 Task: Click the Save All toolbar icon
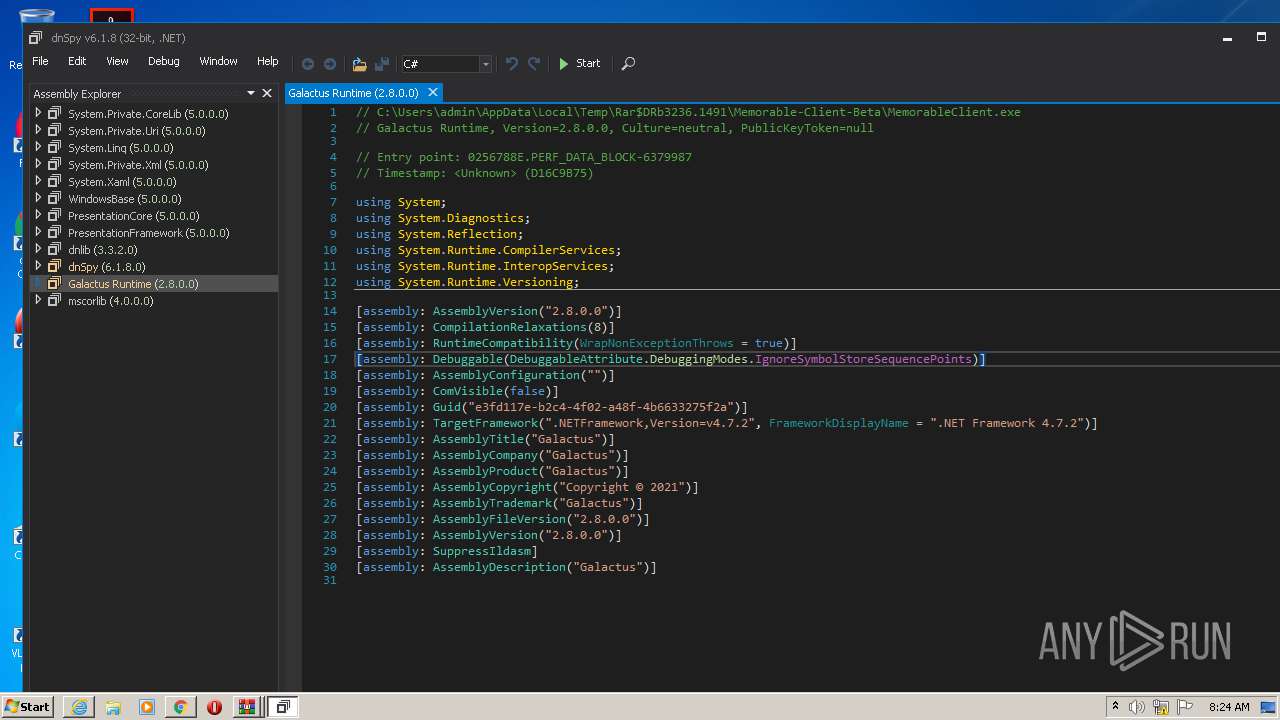381,63
